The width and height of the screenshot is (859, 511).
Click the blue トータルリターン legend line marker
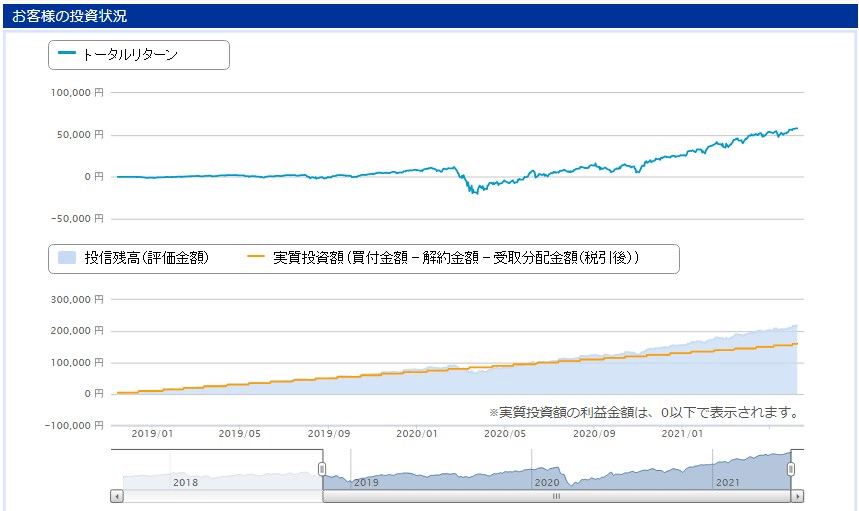67,53
